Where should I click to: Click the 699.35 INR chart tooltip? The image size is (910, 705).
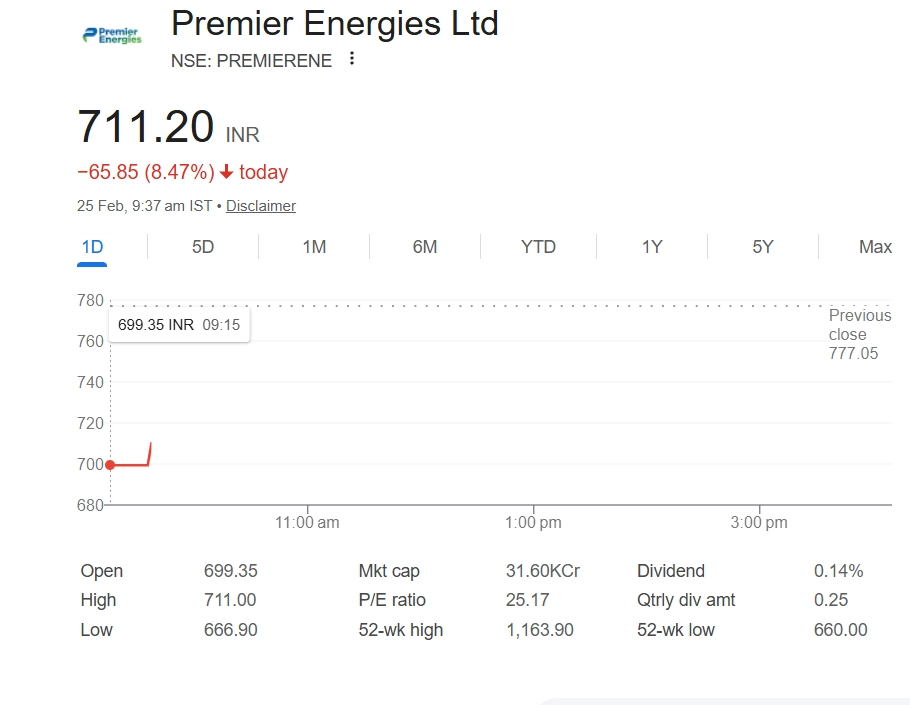click(x=179, y=325)
